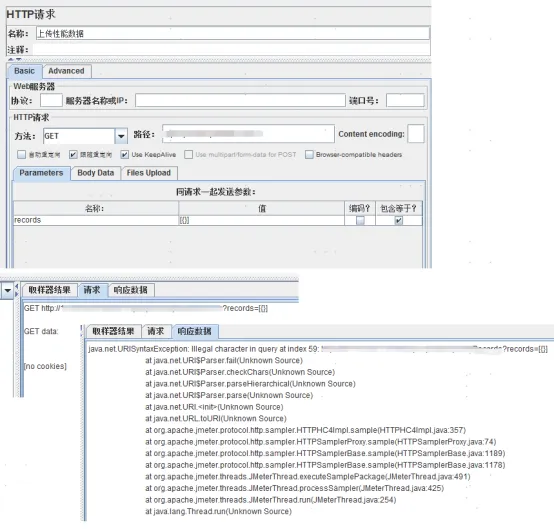The height and width of the screenshot is (529, 554).
Task: Click the 路径 path input field
Action: 248,134
